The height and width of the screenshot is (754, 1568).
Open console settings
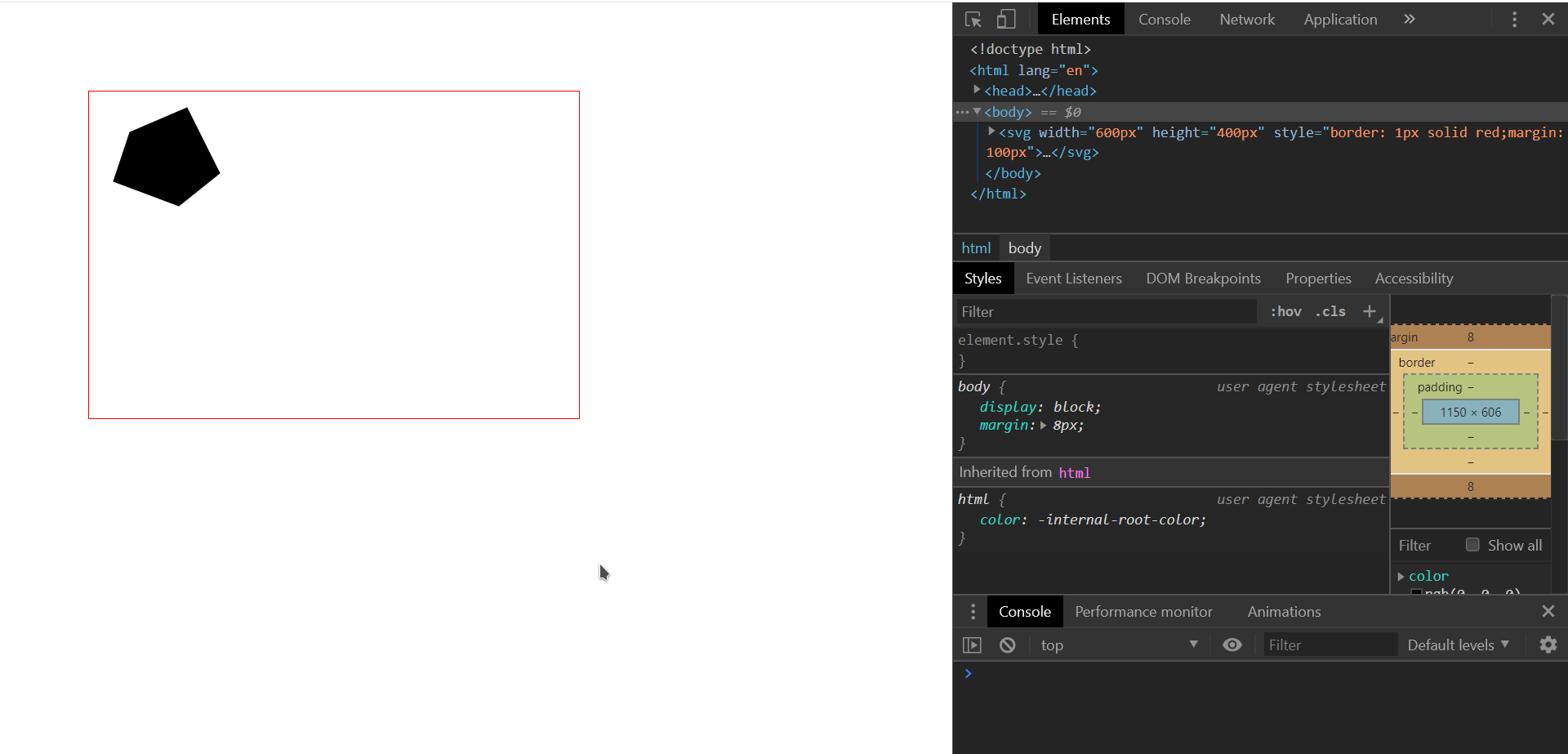click(x=1548, y=645)
